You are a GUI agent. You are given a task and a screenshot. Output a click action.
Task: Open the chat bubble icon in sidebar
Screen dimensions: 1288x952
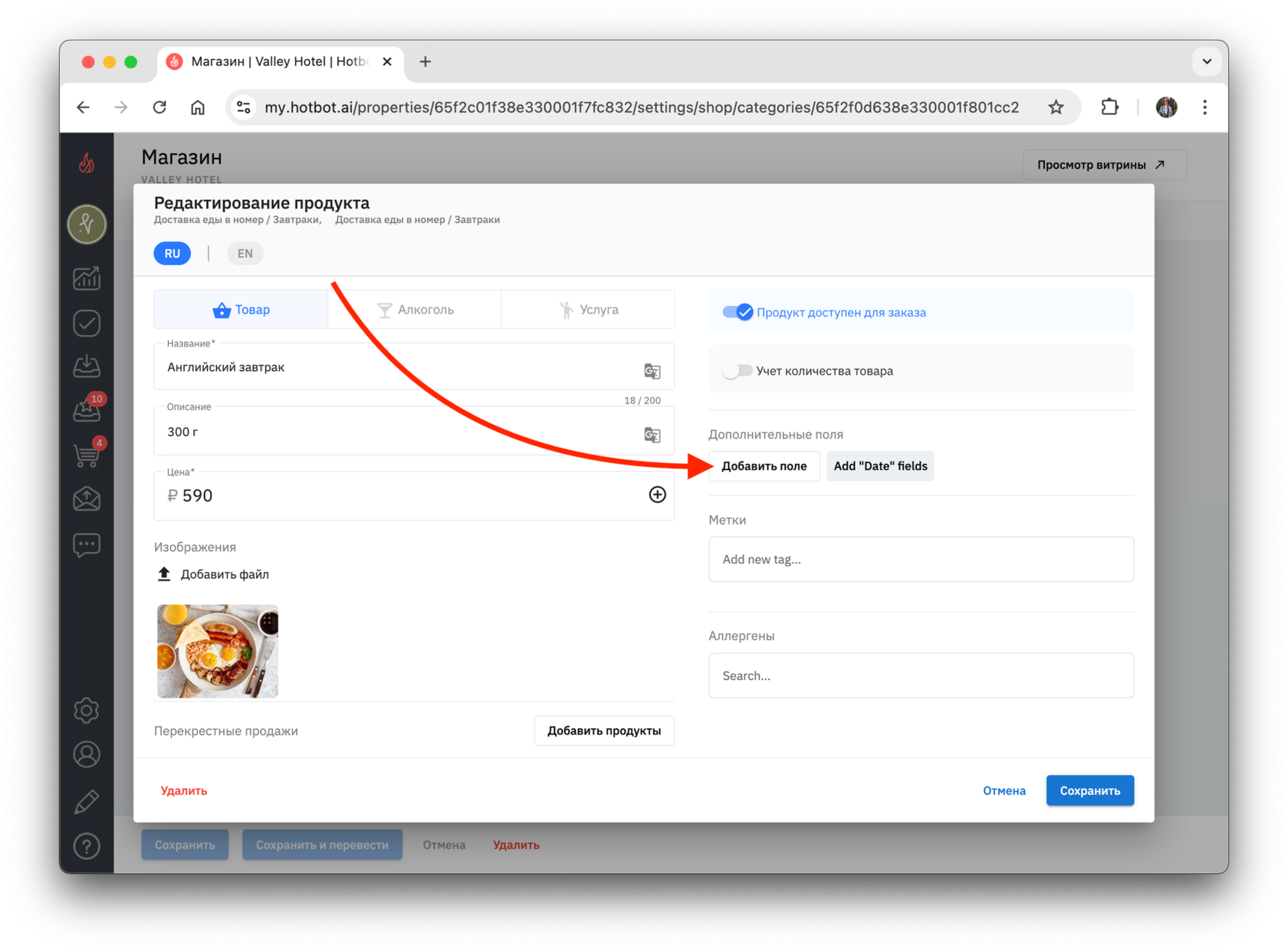[87, 545]
